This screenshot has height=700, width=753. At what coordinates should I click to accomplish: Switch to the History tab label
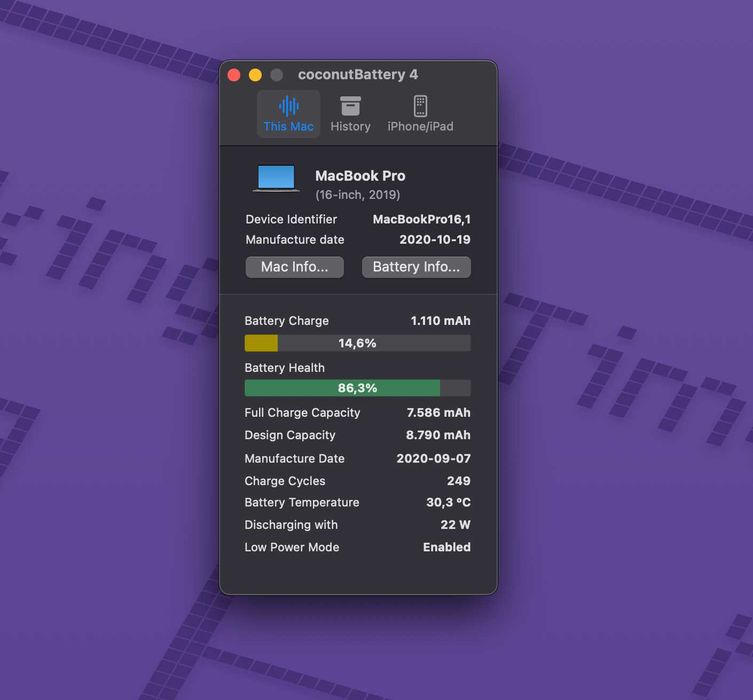coord(351,126)
